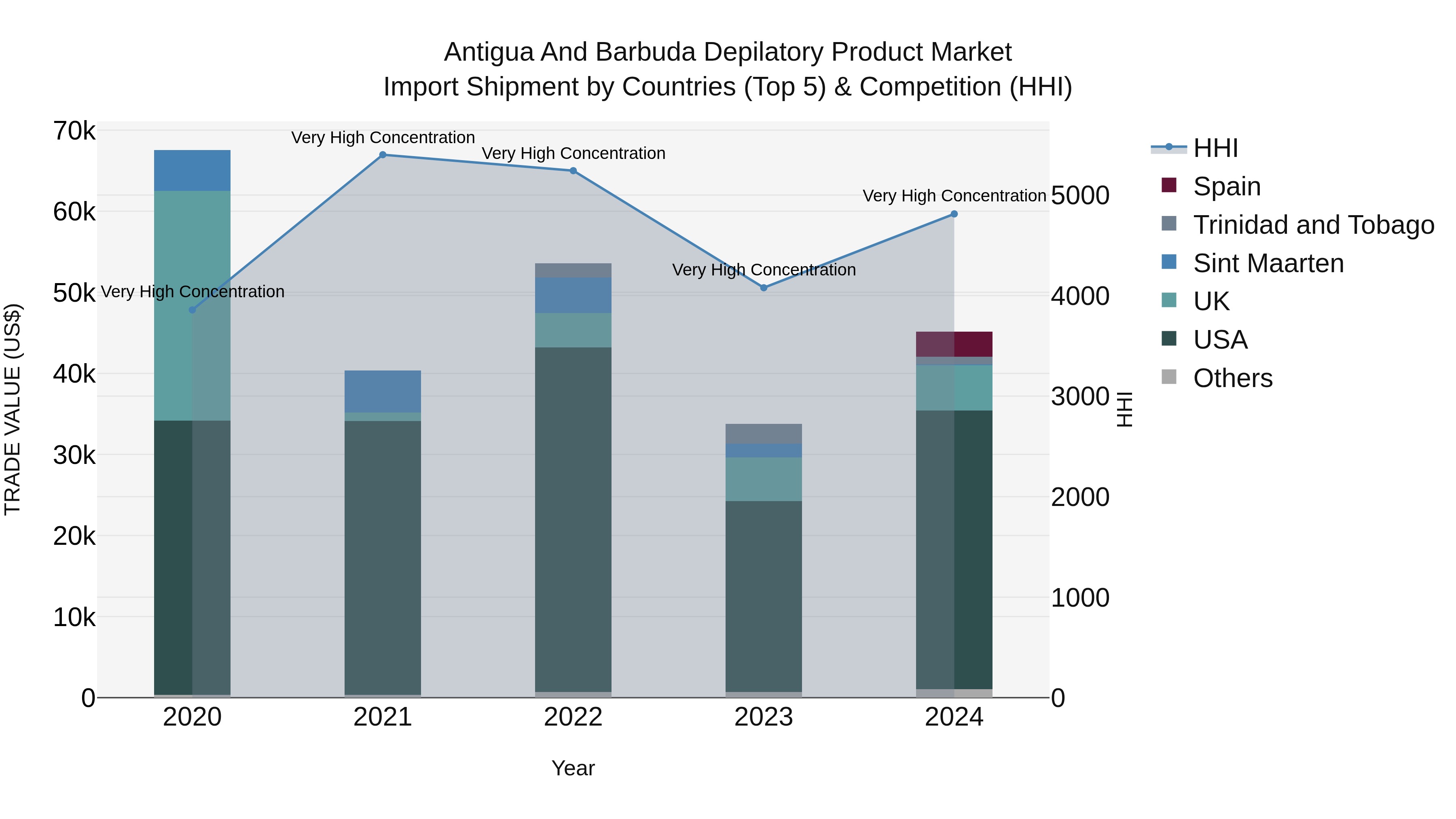The width and height of the screenshot is (1456, 819).
Task: Click the USA dark green legend swatch
Action: [1169, 339]
